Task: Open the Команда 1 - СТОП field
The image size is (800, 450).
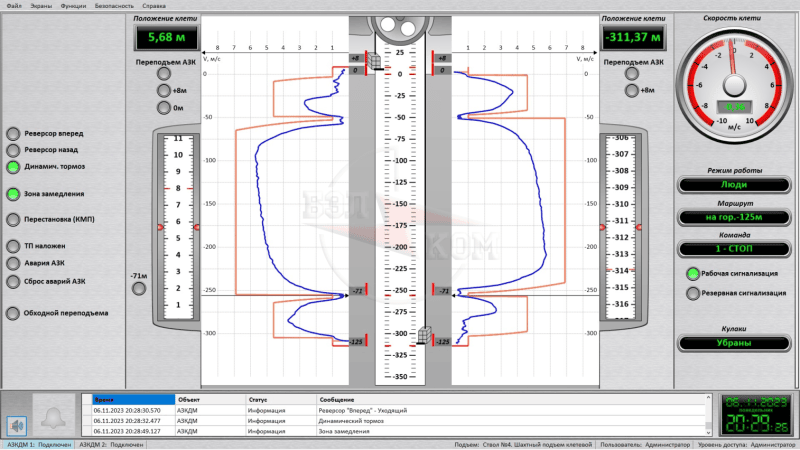Action: [x=740, y=249]
